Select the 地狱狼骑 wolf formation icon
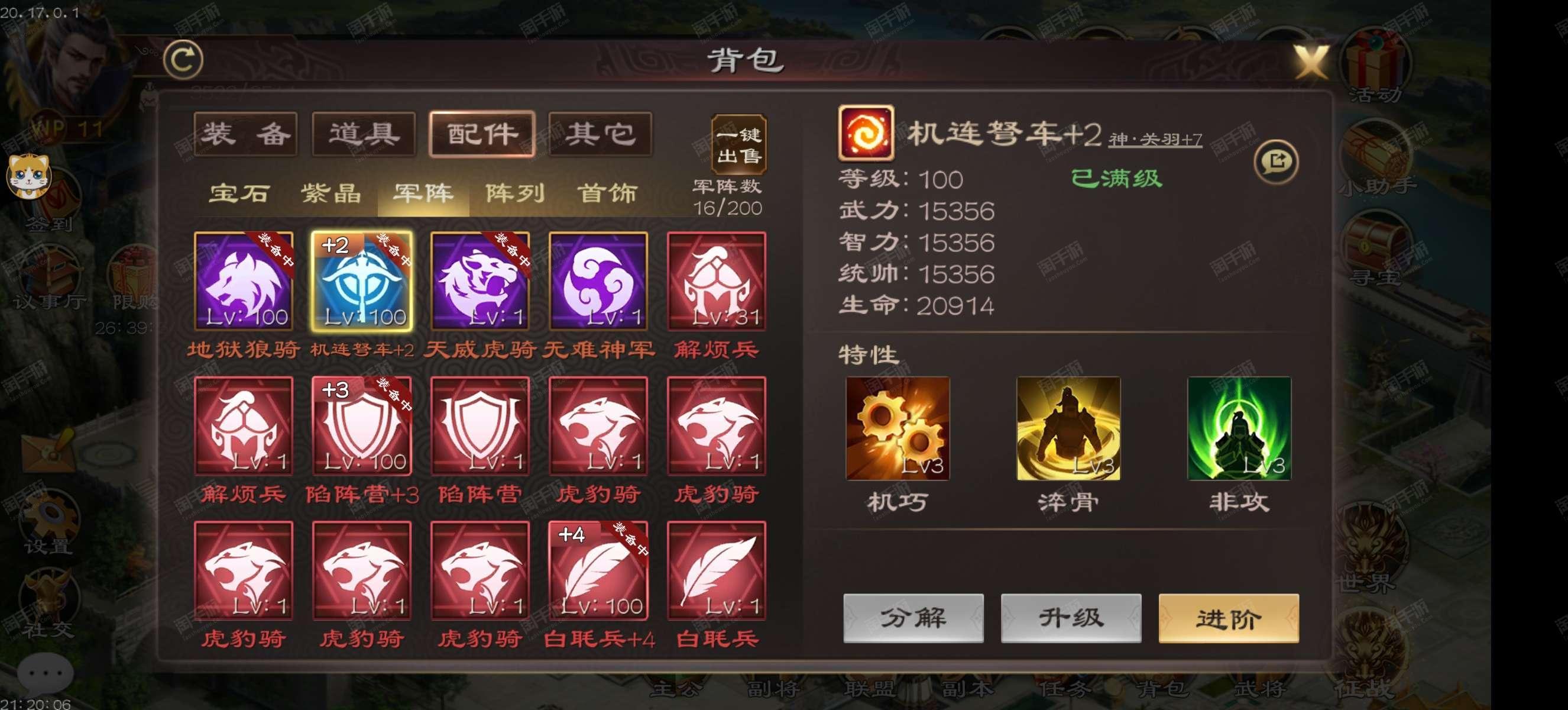The image size is (1568, 710). pyautogui.click(x=244, y=280)
